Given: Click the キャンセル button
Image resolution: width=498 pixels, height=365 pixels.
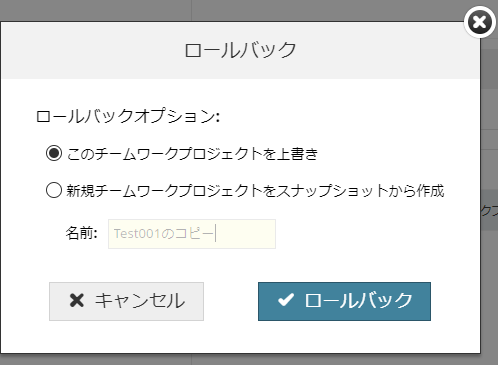Looking at the screenshot, I should click(x=126, y=301).
